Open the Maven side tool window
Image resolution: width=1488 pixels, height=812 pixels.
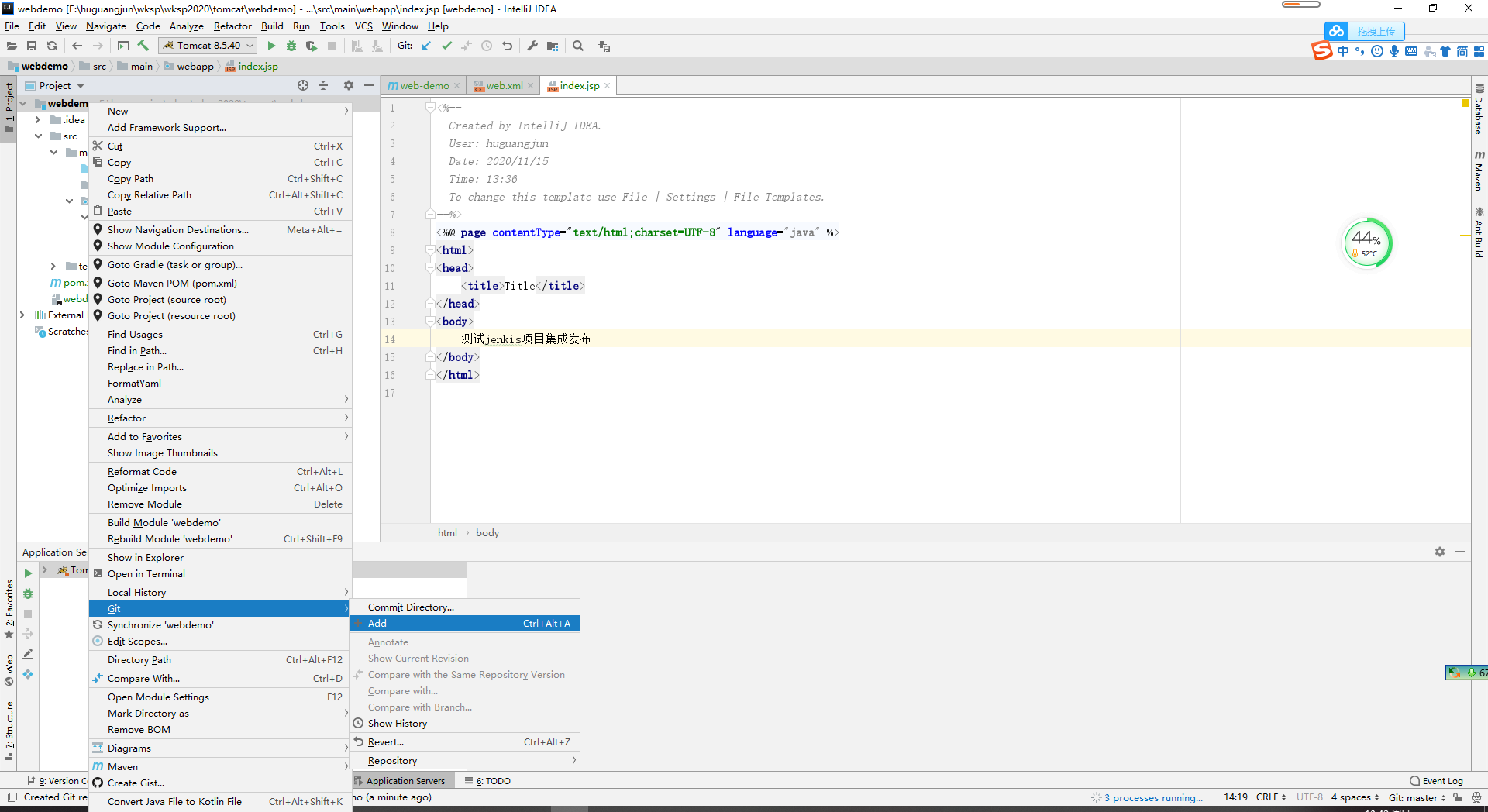(1479, 170)
